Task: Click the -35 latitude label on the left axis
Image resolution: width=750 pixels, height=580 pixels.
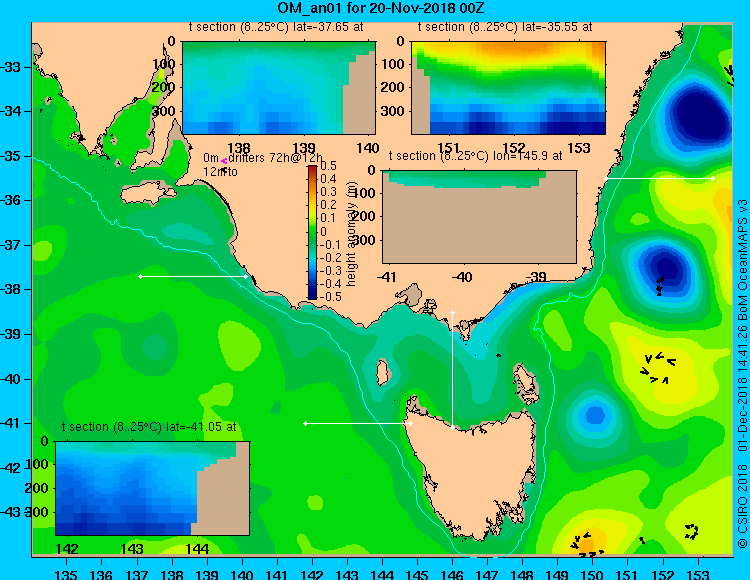Action: tap(11, 156)
